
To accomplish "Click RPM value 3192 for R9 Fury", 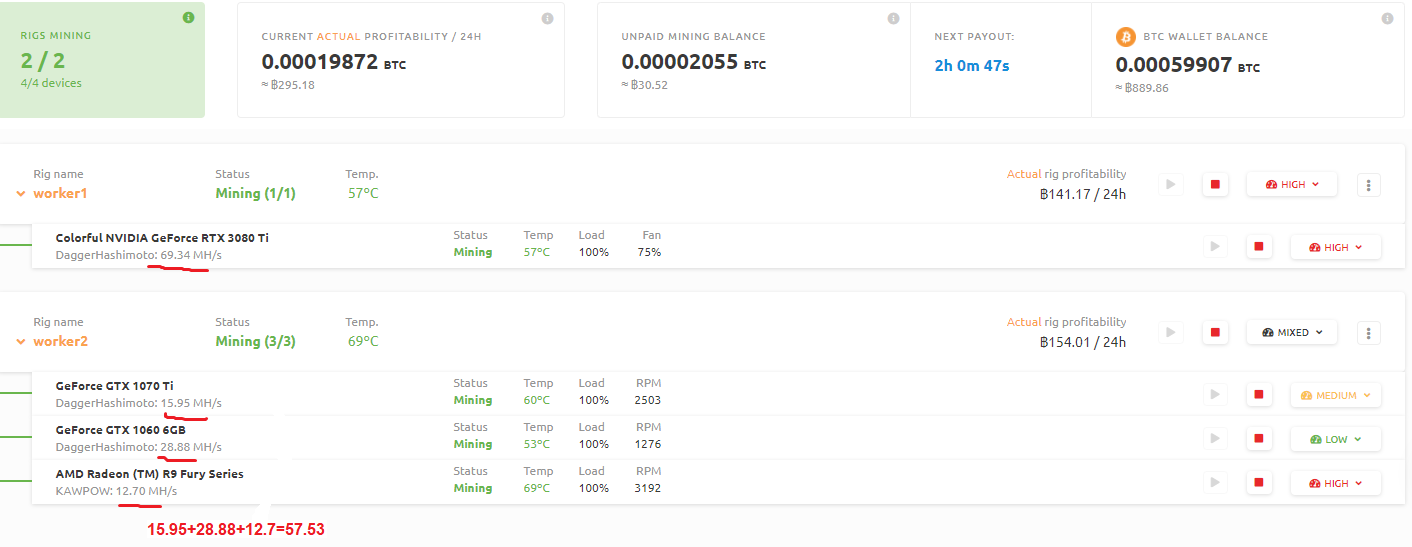I will [647, 488].
